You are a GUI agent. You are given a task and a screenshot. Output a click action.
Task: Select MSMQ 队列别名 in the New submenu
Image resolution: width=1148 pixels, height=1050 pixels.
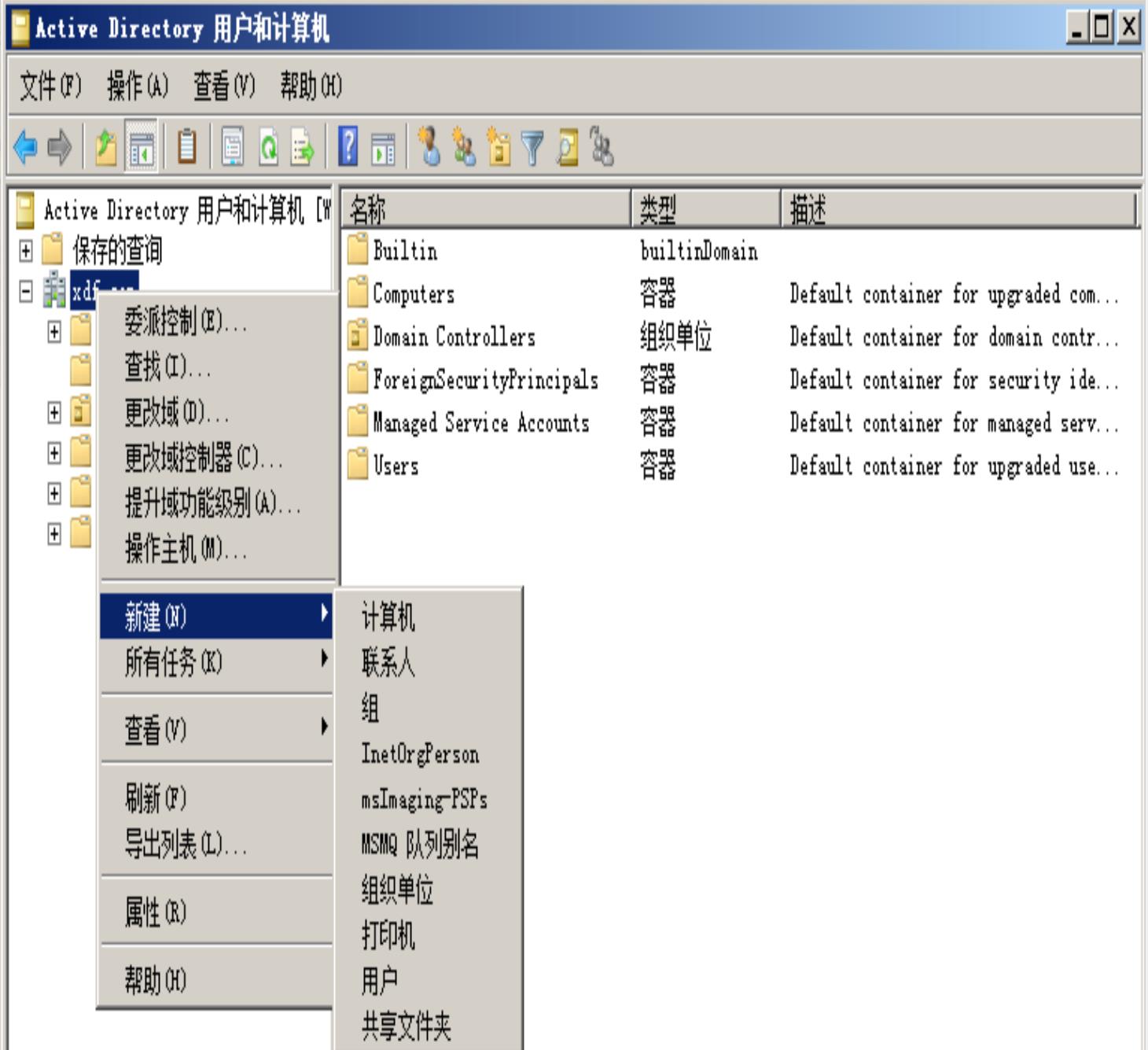tap(429, 845)
